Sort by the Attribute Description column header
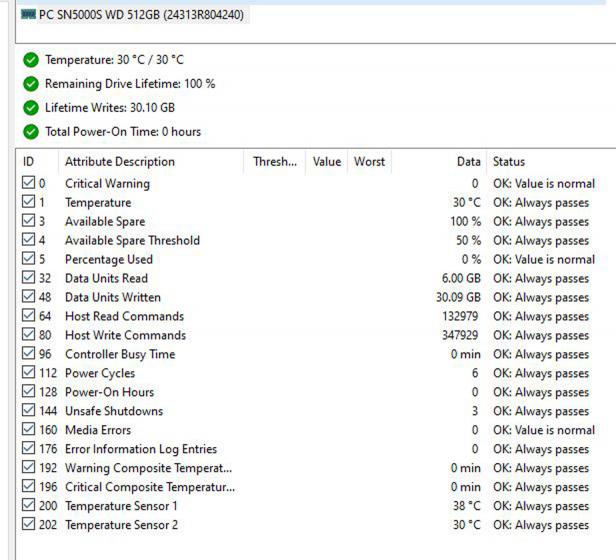616x560 pixels. coord(151,162)
